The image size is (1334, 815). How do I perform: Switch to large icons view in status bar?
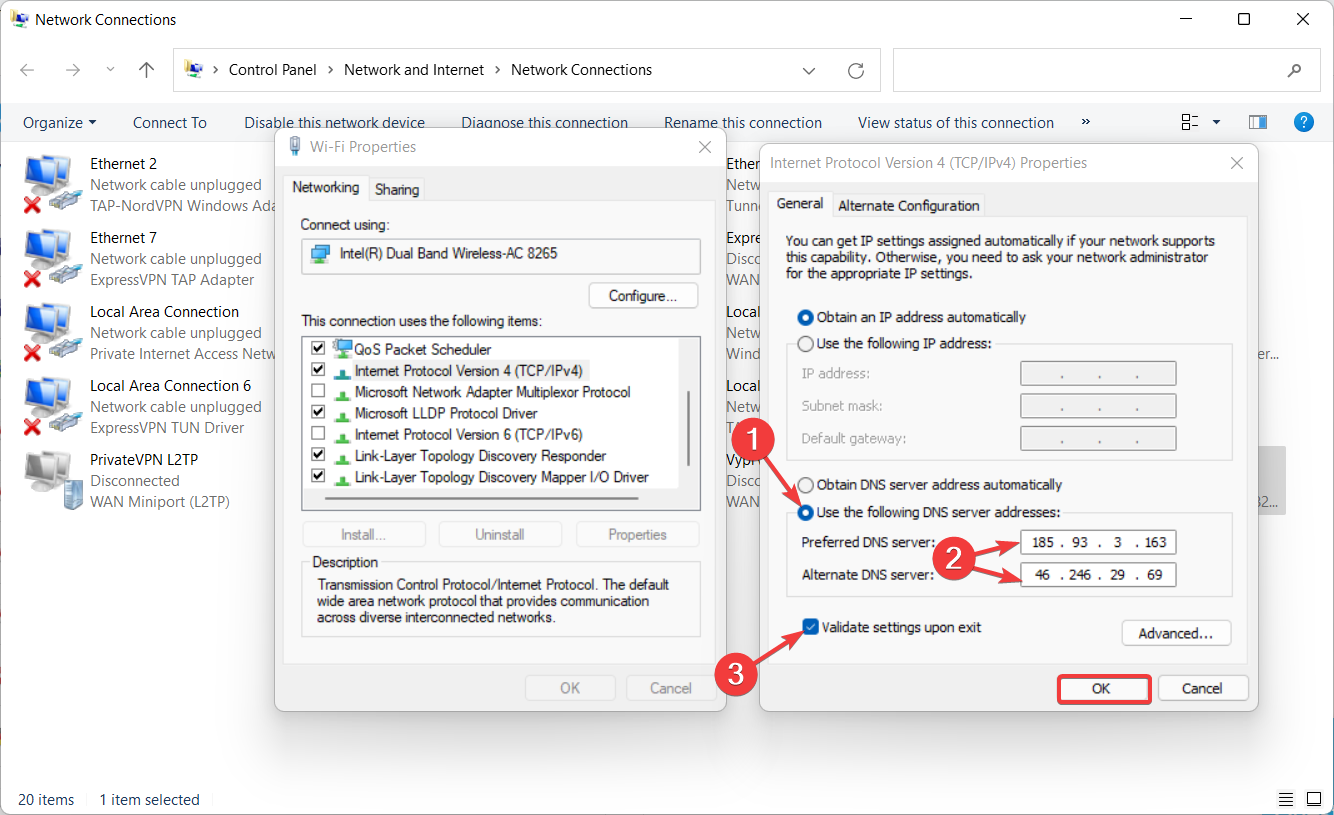(x=1313, y=799)
